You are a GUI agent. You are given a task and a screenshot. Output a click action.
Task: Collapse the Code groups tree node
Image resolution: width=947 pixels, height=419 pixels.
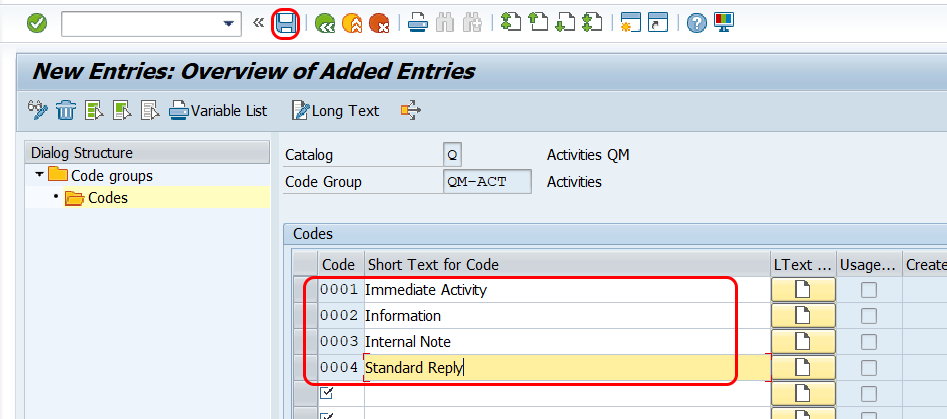click(x=40, y=175)
